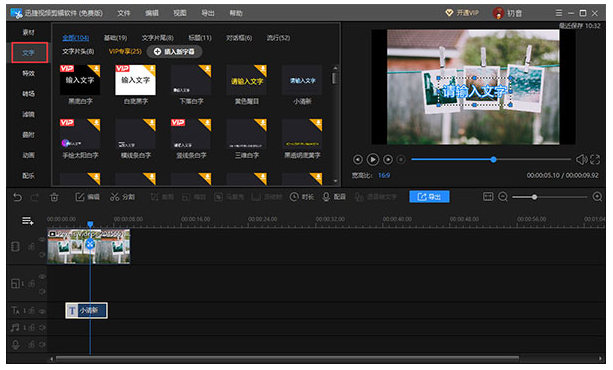Open the 编辑 edit tool in timeline toolbar
Image resolution: width=613 pixels, height=370 pixels.
(88, 197)
